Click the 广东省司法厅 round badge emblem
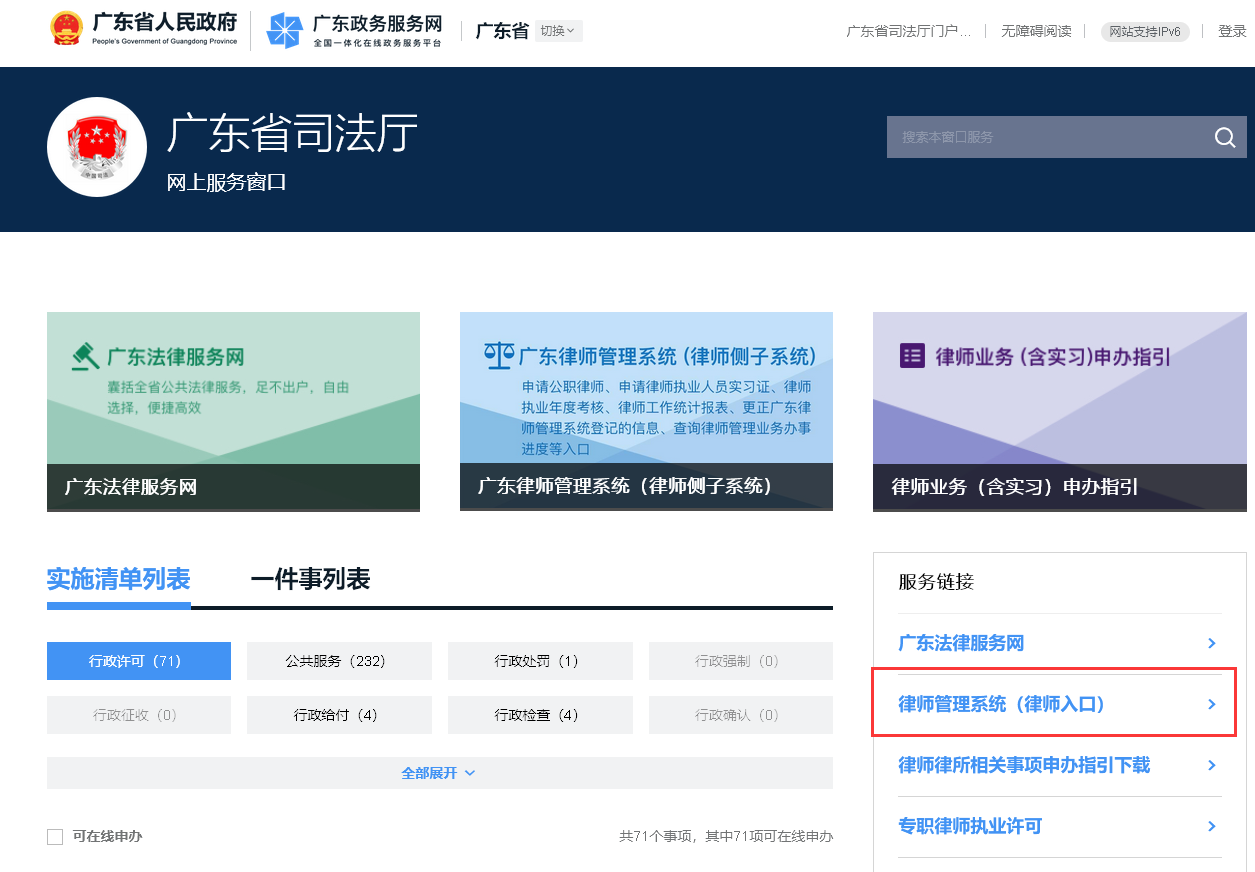The height and width of the screenshot is (872, 1255). pyautogui.click(x=96, y=146)
